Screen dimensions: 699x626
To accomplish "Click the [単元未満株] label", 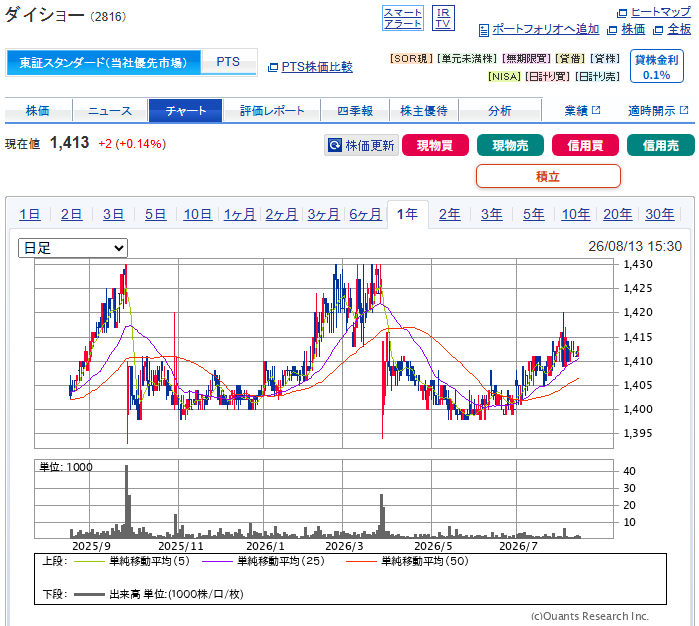I will (467, 59).
